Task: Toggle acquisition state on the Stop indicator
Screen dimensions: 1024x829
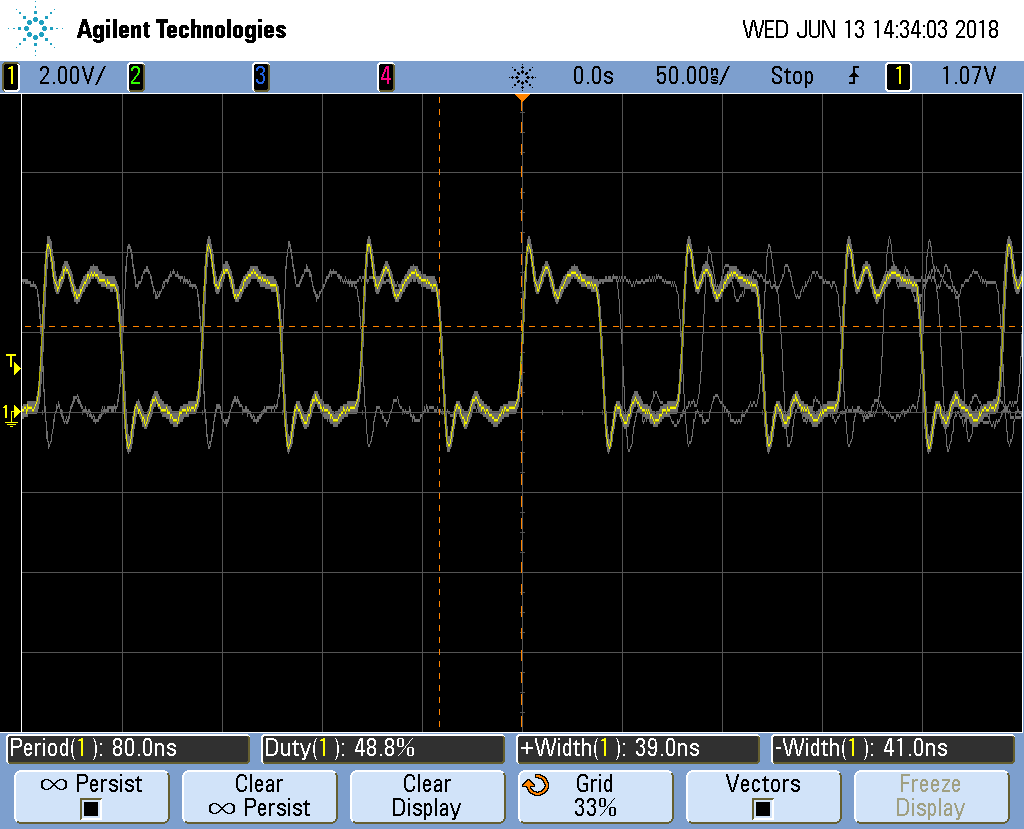Action: point(791,76)
